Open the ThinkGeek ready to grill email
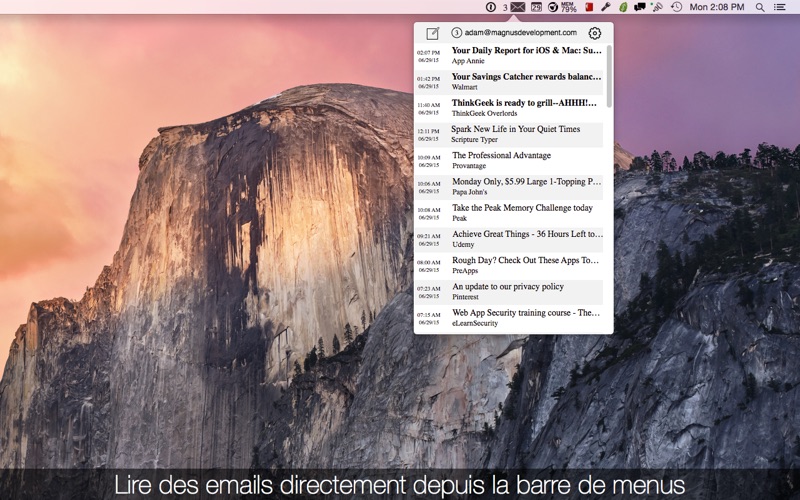The height and width of the screenshot is (500, 800). (509, 108)
